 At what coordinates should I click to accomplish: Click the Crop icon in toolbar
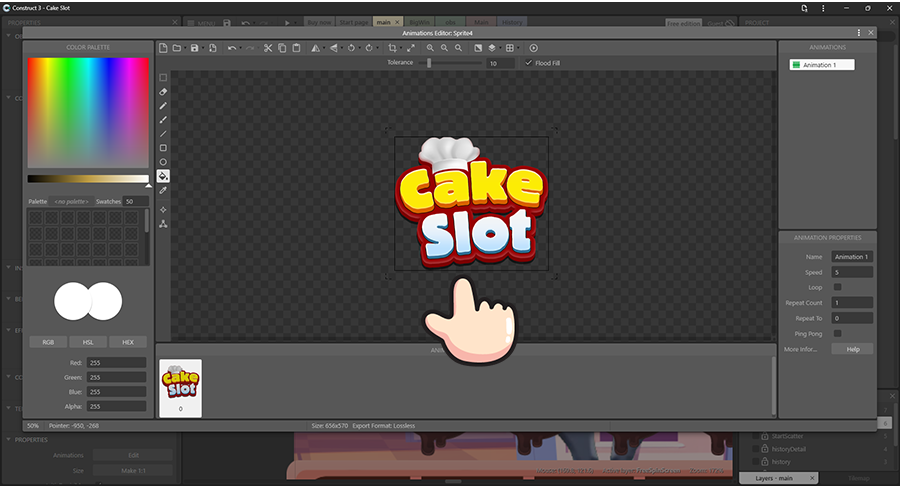tap(393, 48)
